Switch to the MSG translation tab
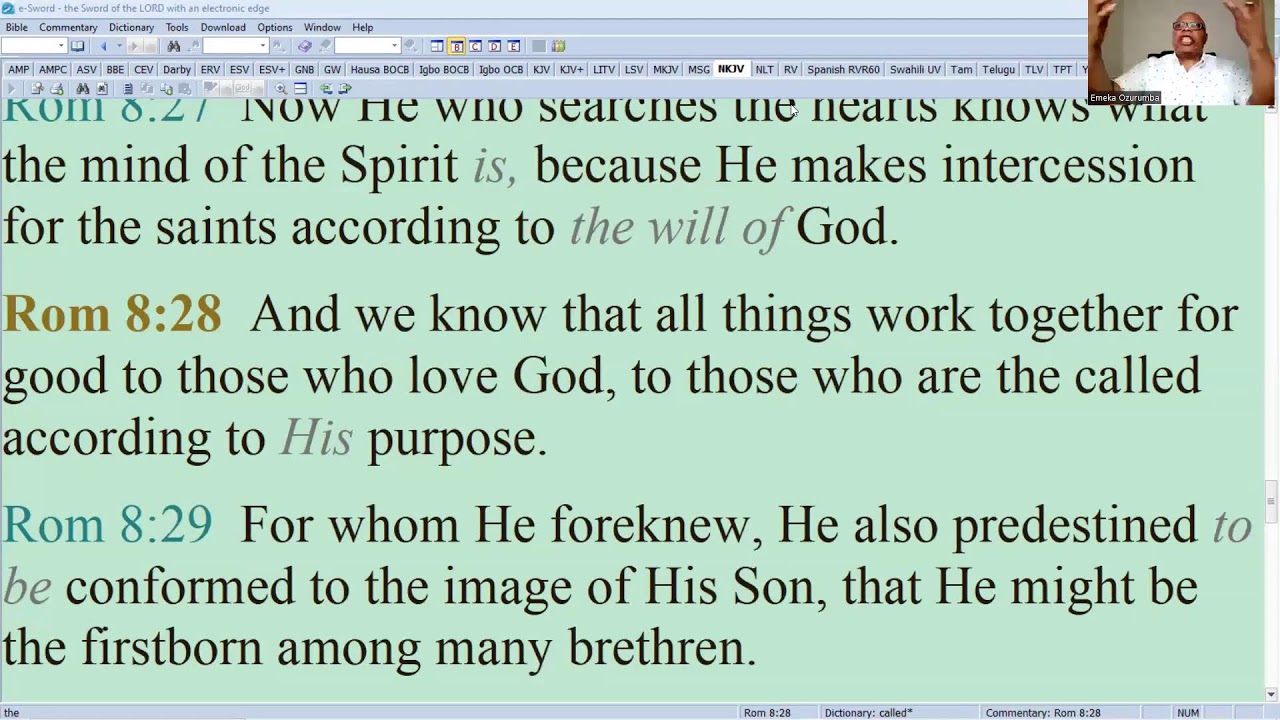1280x720 pixels. click(699, 69)
